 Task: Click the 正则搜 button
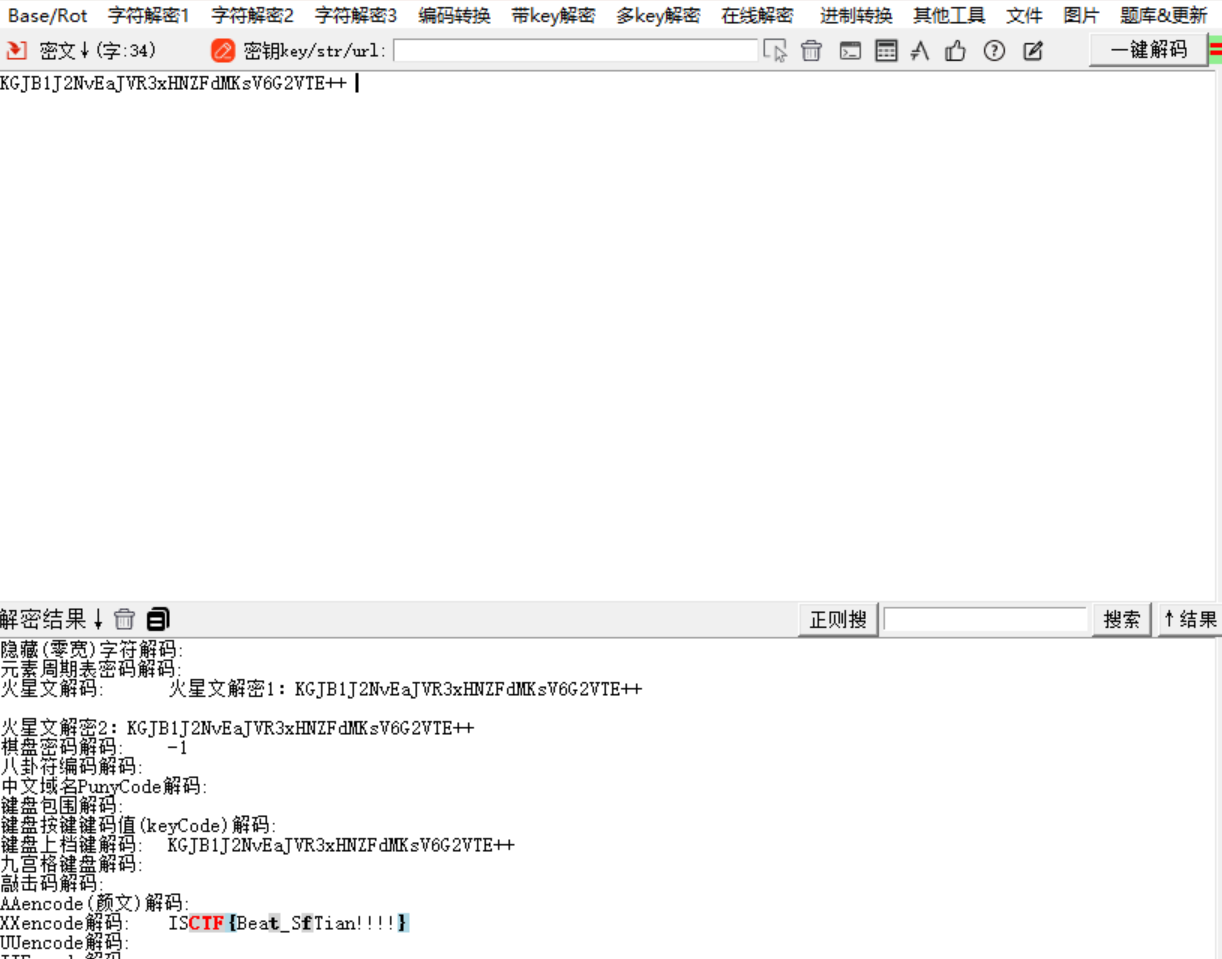coord(838,620)
